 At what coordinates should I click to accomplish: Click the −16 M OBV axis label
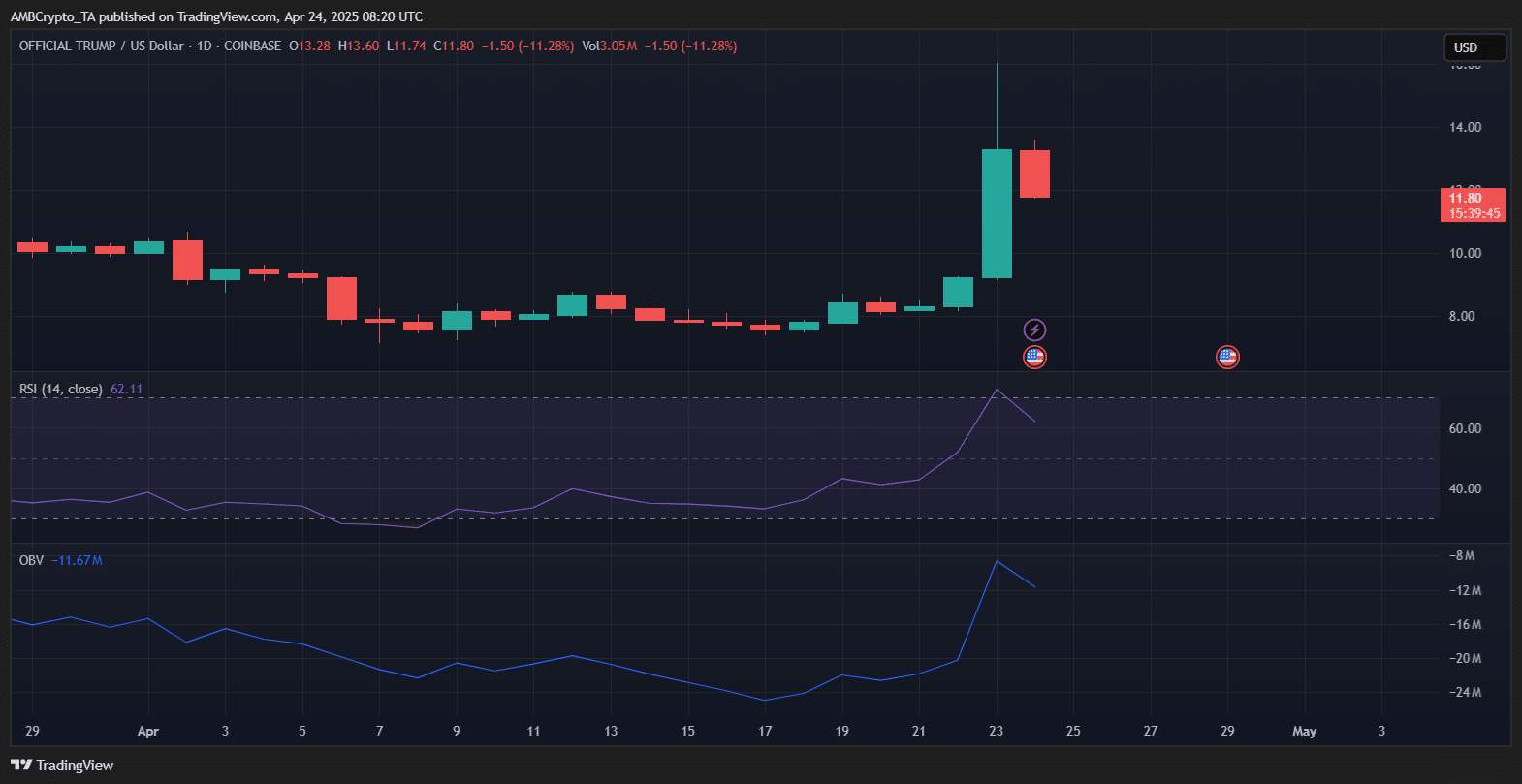1465,624
